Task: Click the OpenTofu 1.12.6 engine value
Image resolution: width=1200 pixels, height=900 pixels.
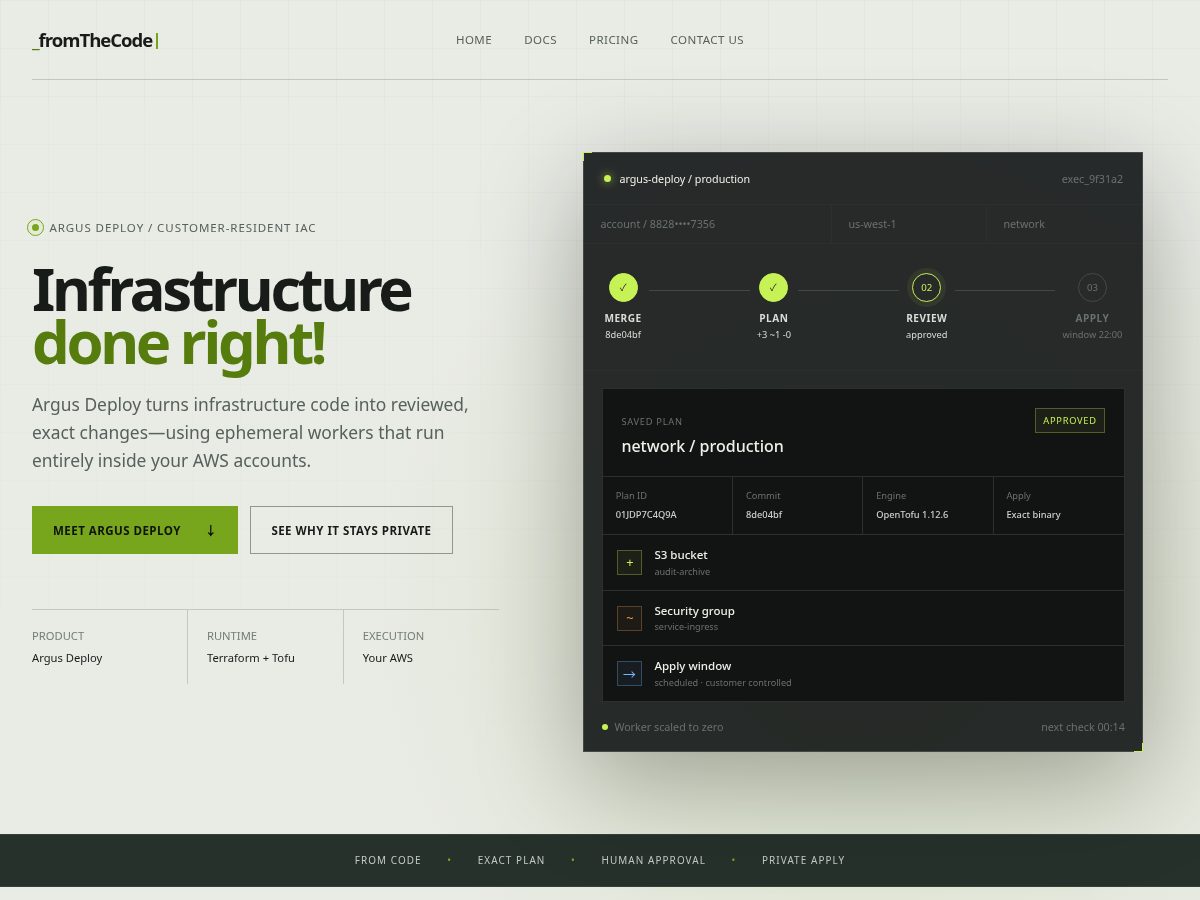Action: (x=912, y=515)
